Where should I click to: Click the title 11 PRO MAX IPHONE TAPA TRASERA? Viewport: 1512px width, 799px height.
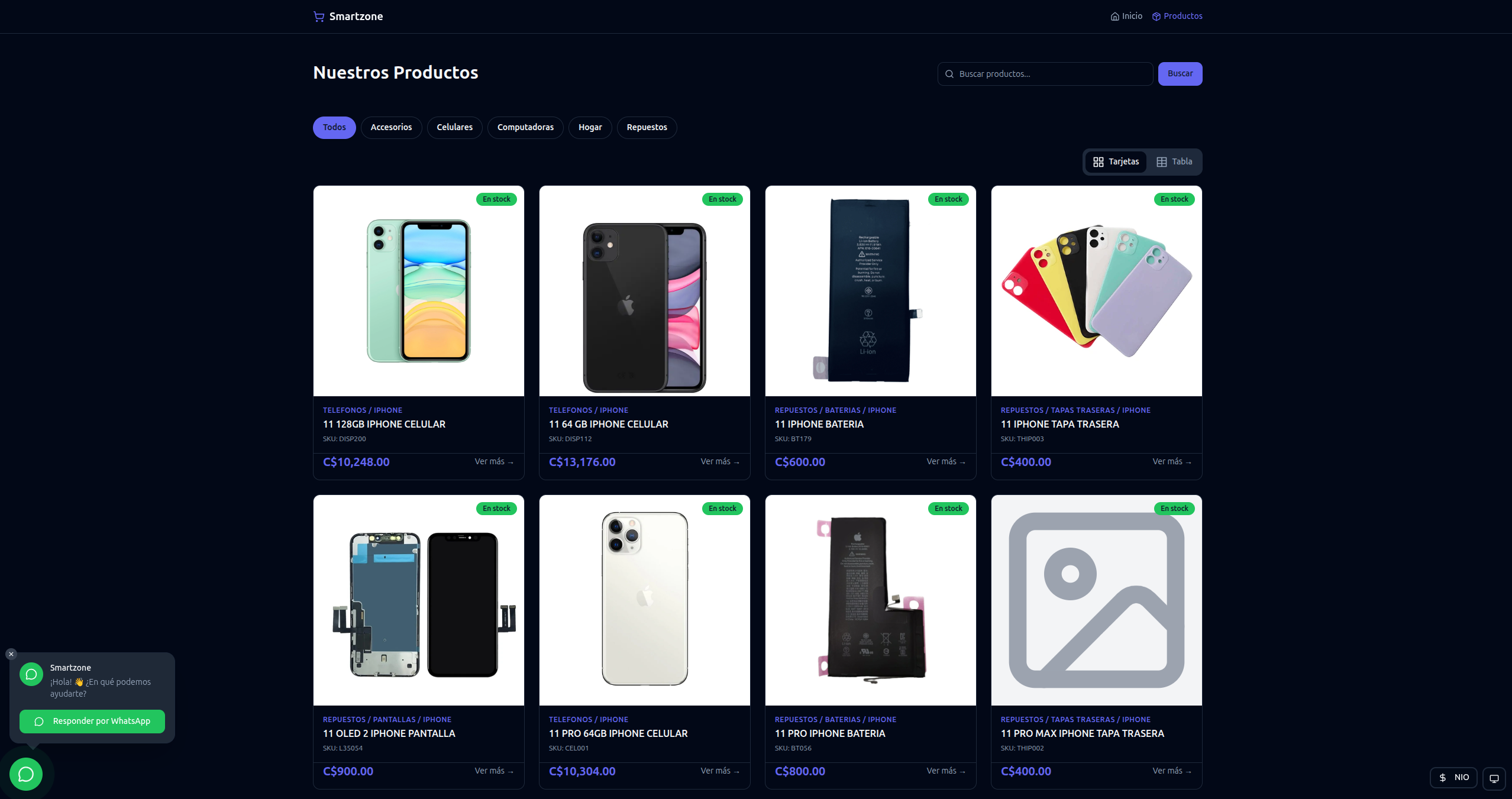point(1083,734)
